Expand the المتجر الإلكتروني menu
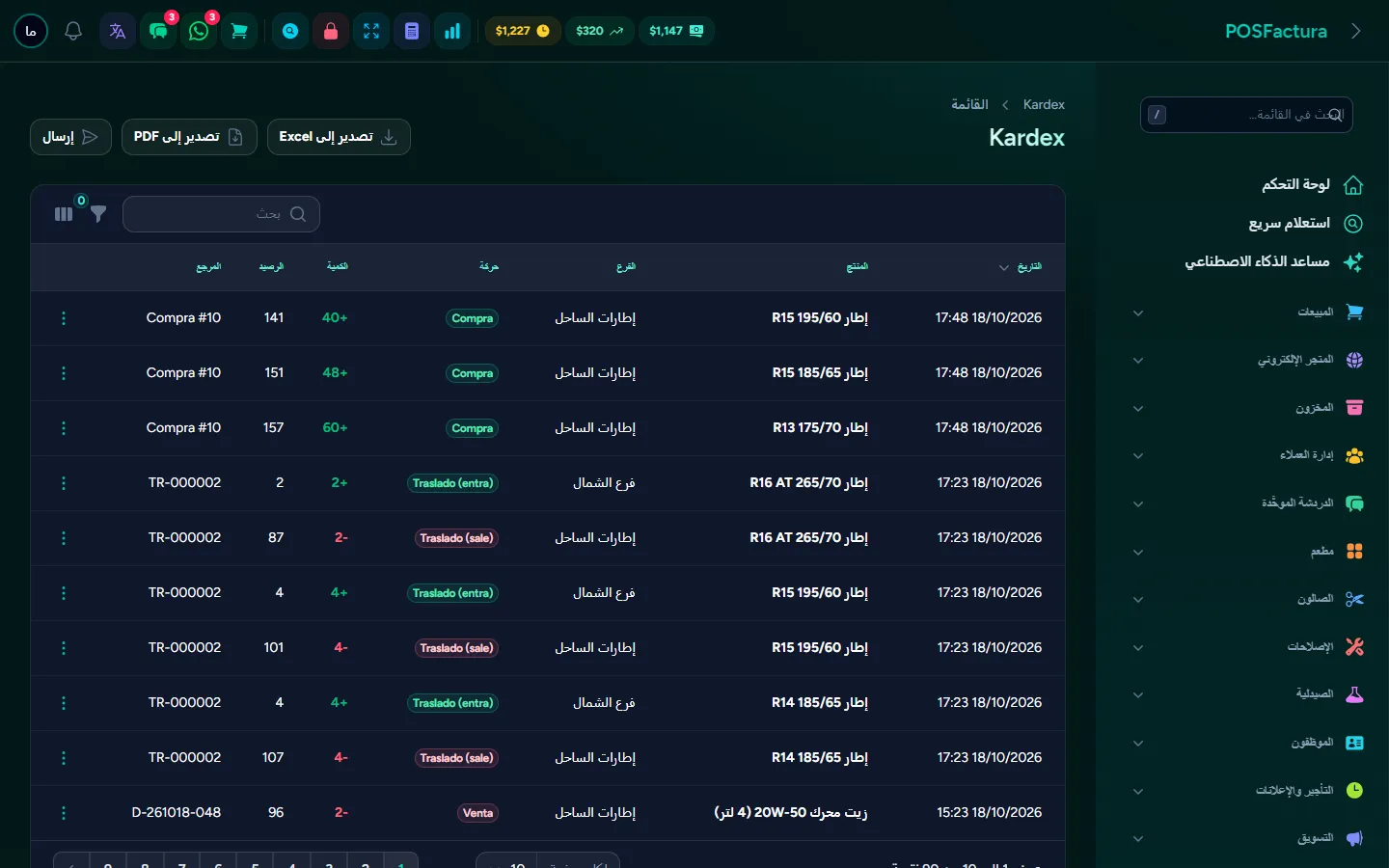 click(1246, 360)
